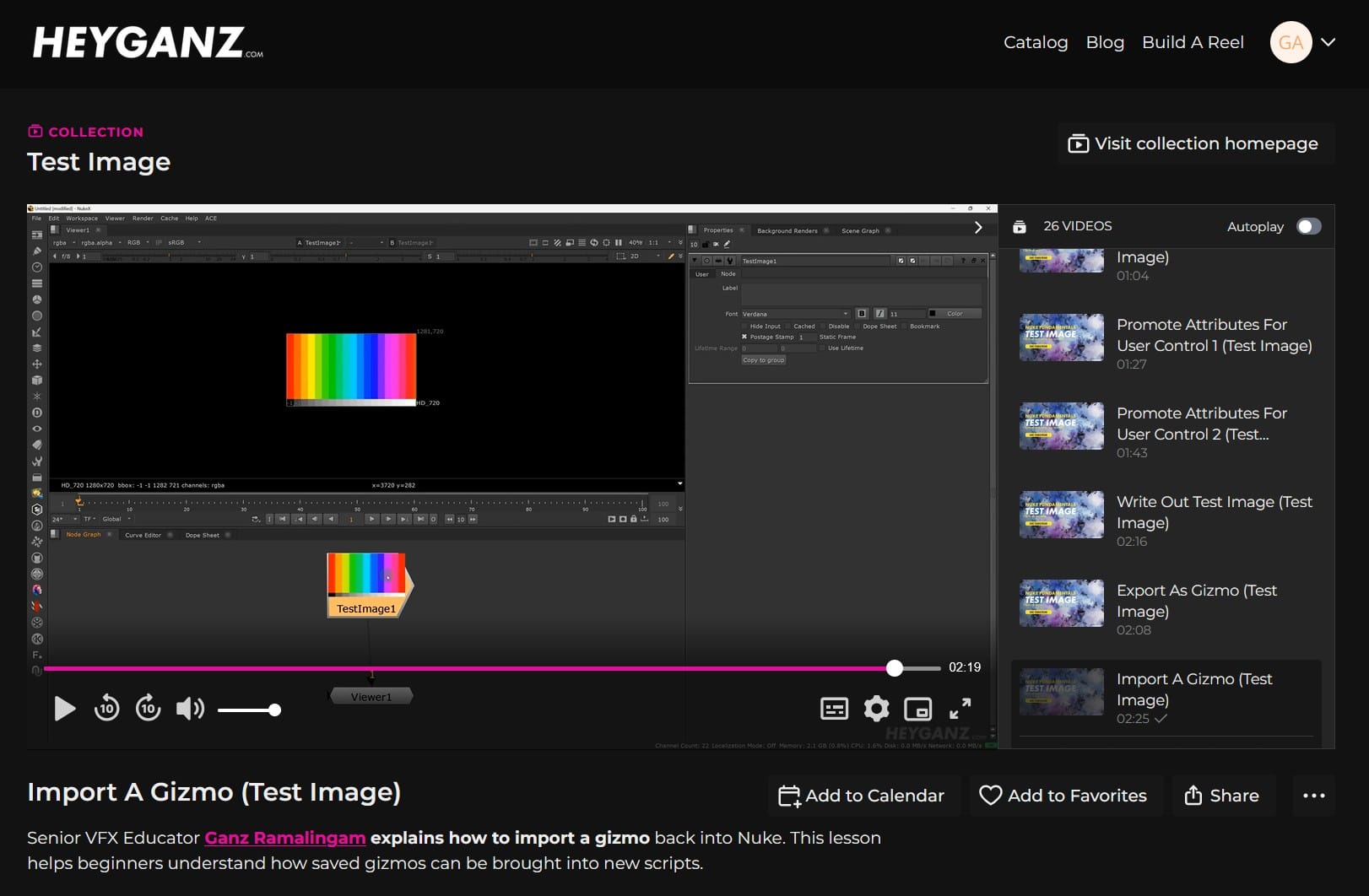
Task: Rewind the video 10 seconds
Action: 106,708
